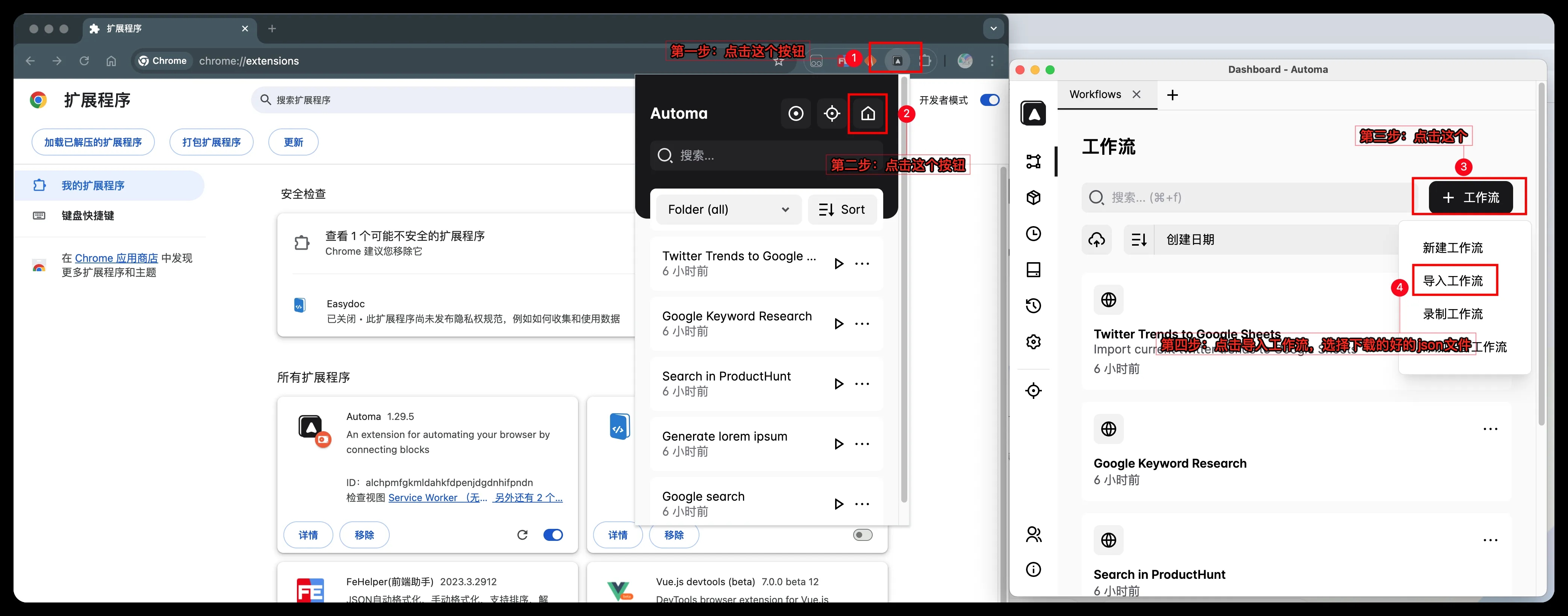Viewport: 1568px width, 616px height.
Task: Open the Logs history icon in sidebar
Action: [x=1033, y=305]
